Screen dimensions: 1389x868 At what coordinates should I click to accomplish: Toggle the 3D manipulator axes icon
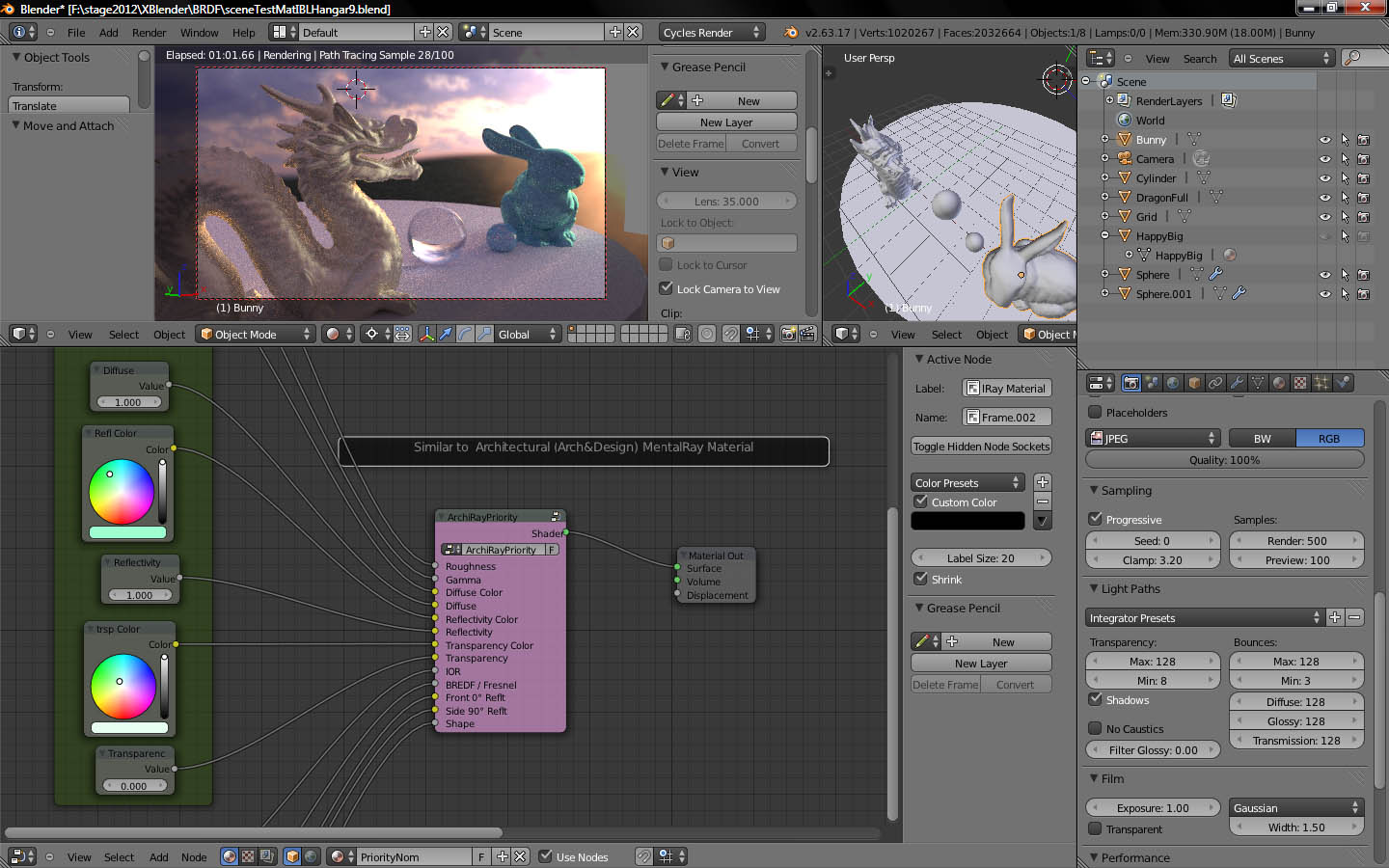[427, 334]
